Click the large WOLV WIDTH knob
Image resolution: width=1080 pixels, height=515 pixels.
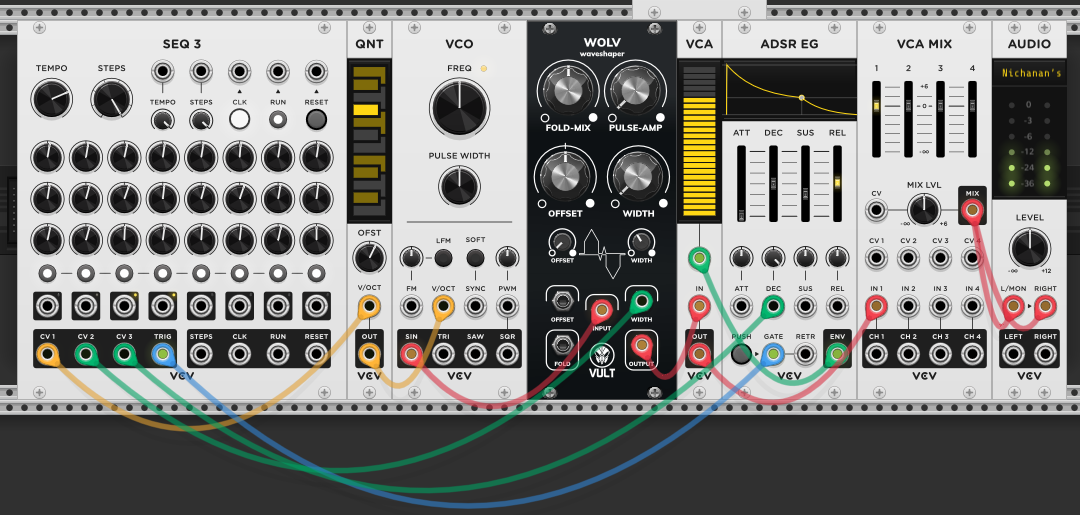pos(636,177)
